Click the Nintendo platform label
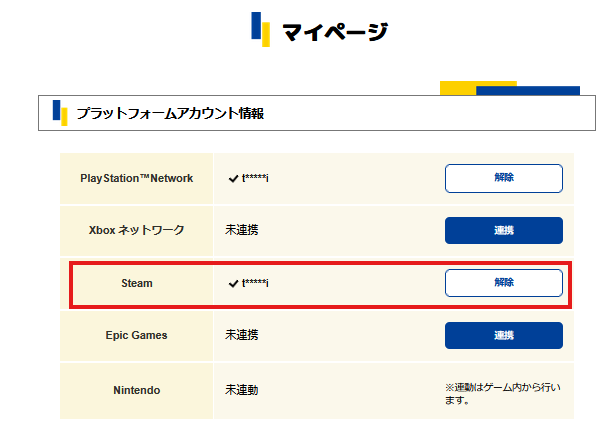The width and height of the screenshot is (610, 429). point(137,390)
